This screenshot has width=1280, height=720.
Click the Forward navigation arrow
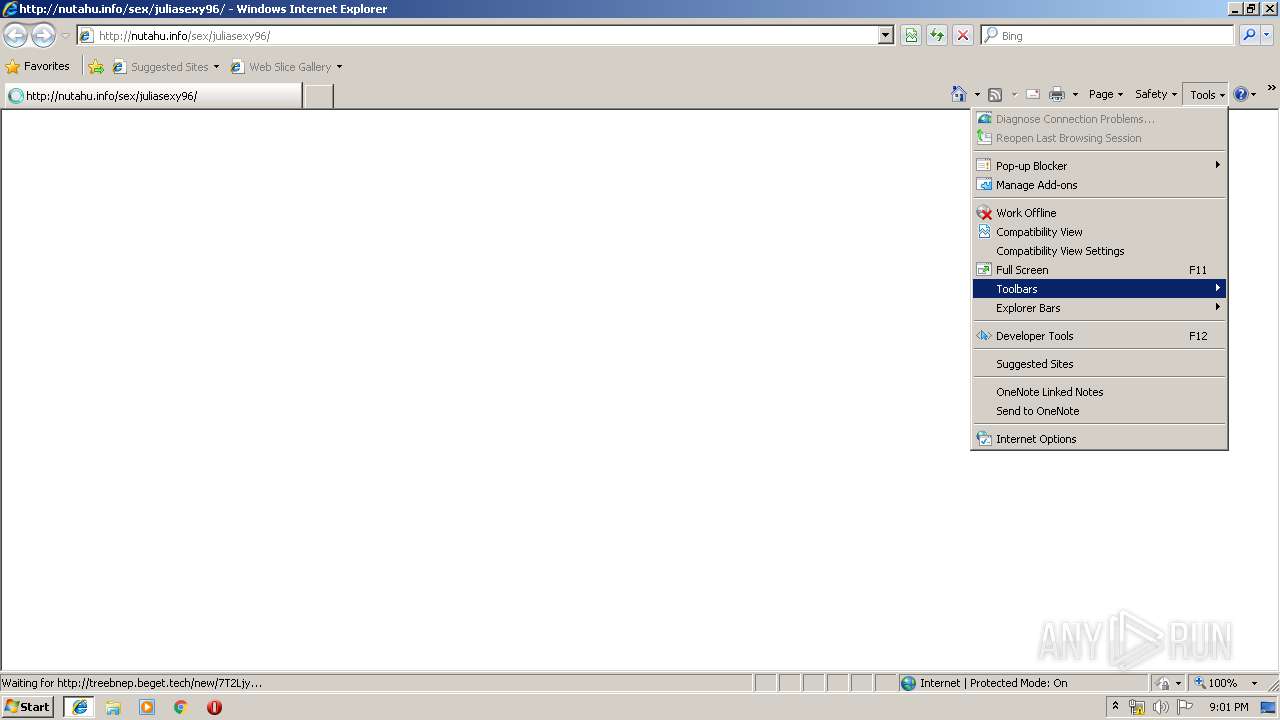[x=43, y=36]
